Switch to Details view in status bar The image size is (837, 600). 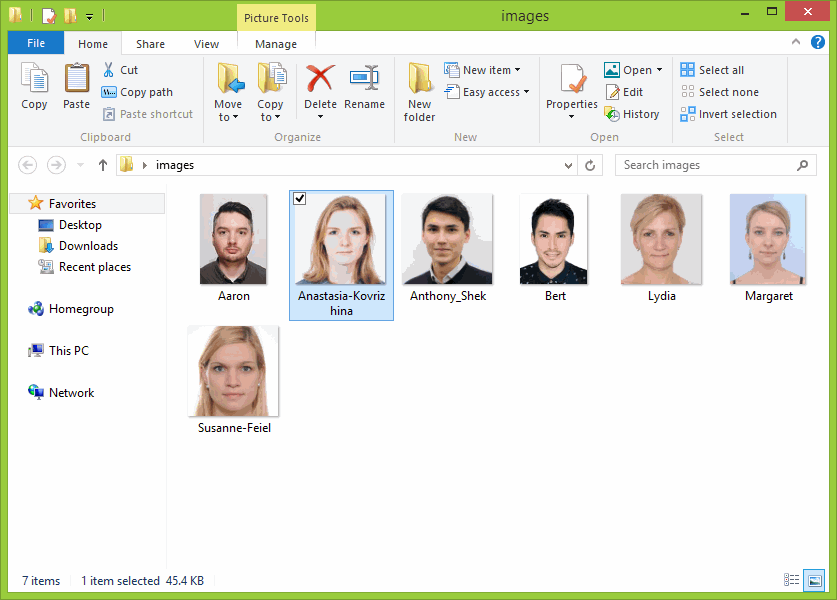[x=791, y=579]
